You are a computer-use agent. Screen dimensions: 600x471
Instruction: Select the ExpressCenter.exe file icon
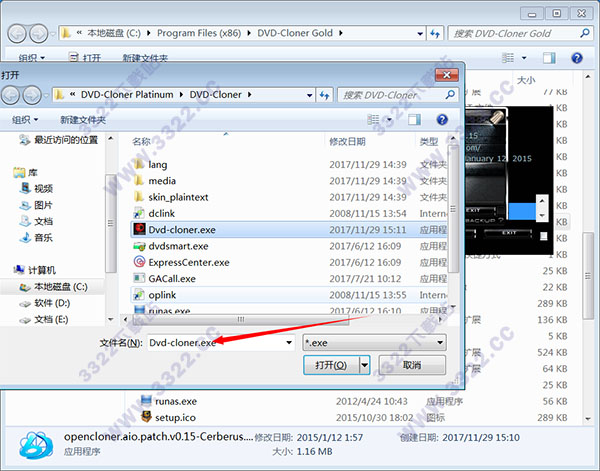click(x=139, y=262)
